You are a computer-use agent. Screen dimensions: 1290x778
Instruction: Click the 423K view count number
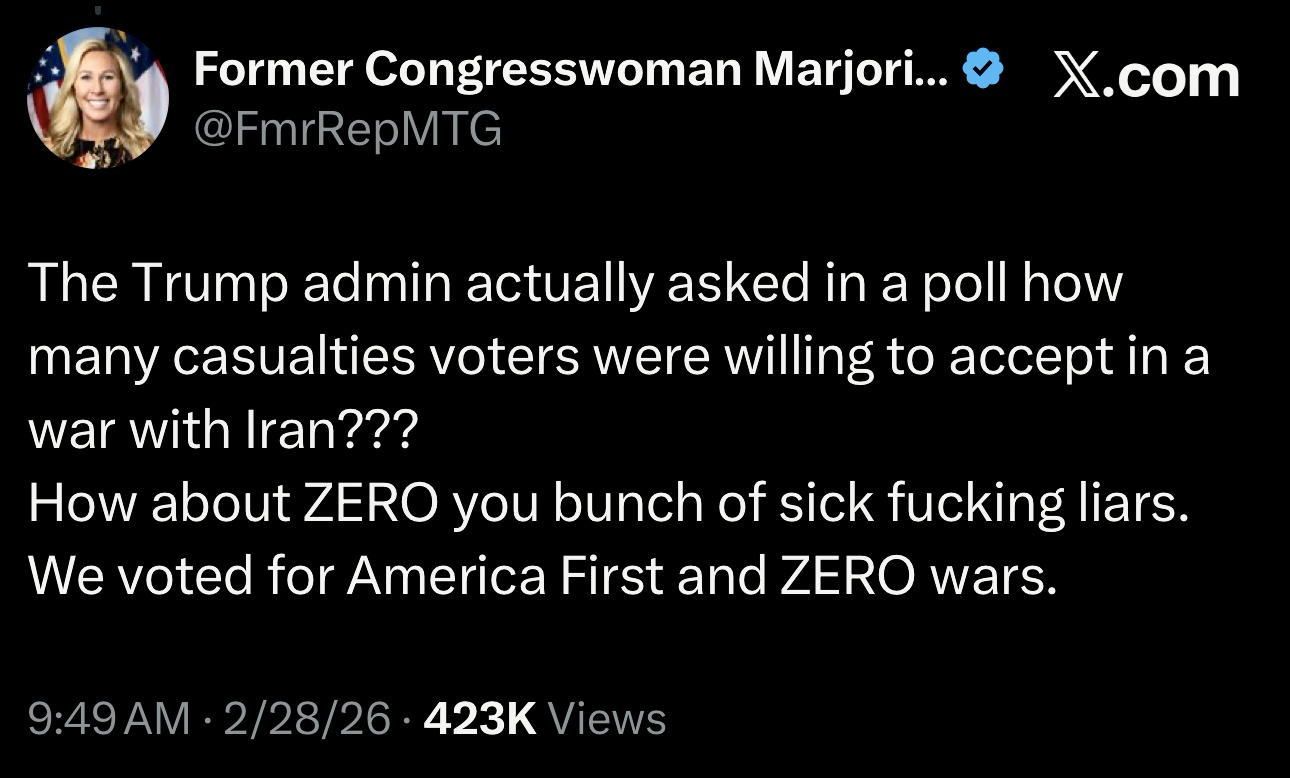481,718
